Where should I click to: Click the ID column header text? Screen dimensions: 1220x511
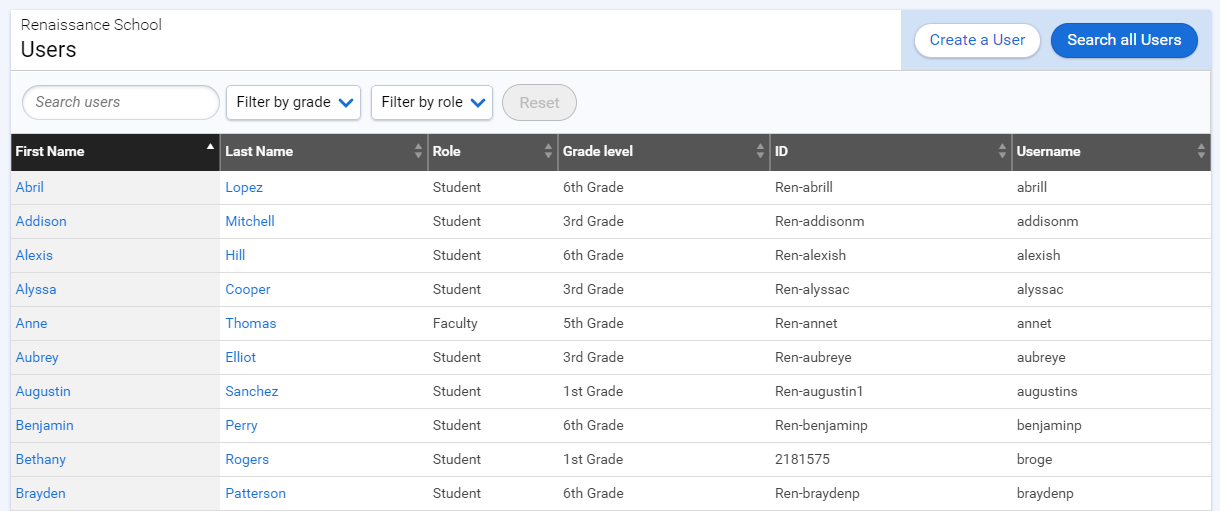pos(781,152)
